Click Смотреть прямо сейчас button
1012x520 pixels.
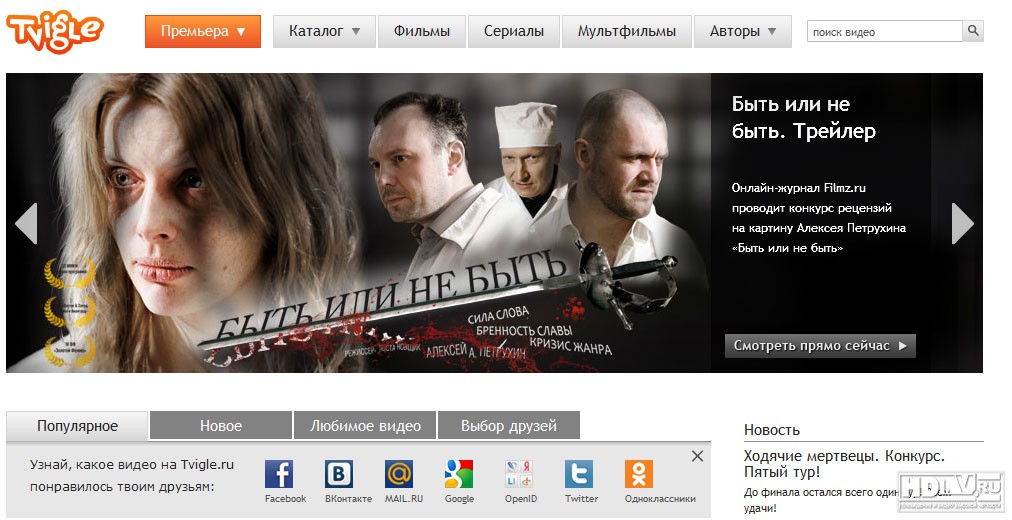click(x=820, y=346)
